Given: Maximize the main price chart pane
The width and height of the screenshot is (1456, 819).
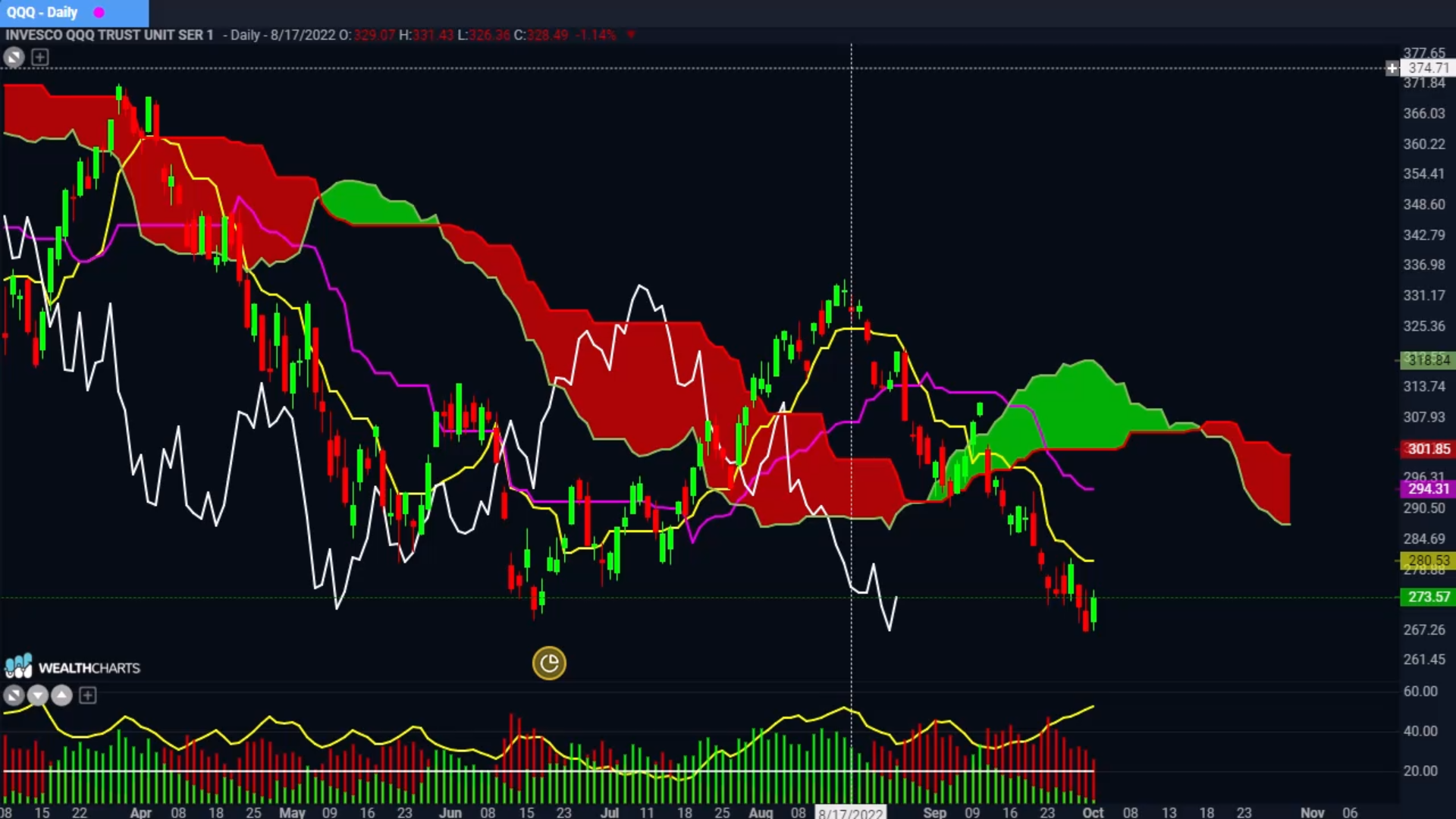Looking at the screenshot, I should point(14,57).
